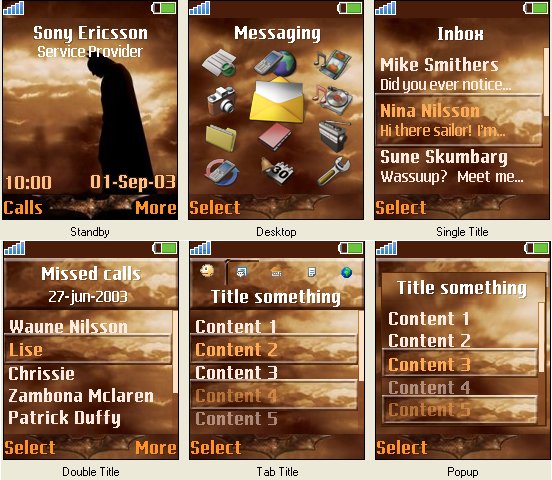
Task: Open the yellow folder File Manager icon
Action: (x=221, y=138)
